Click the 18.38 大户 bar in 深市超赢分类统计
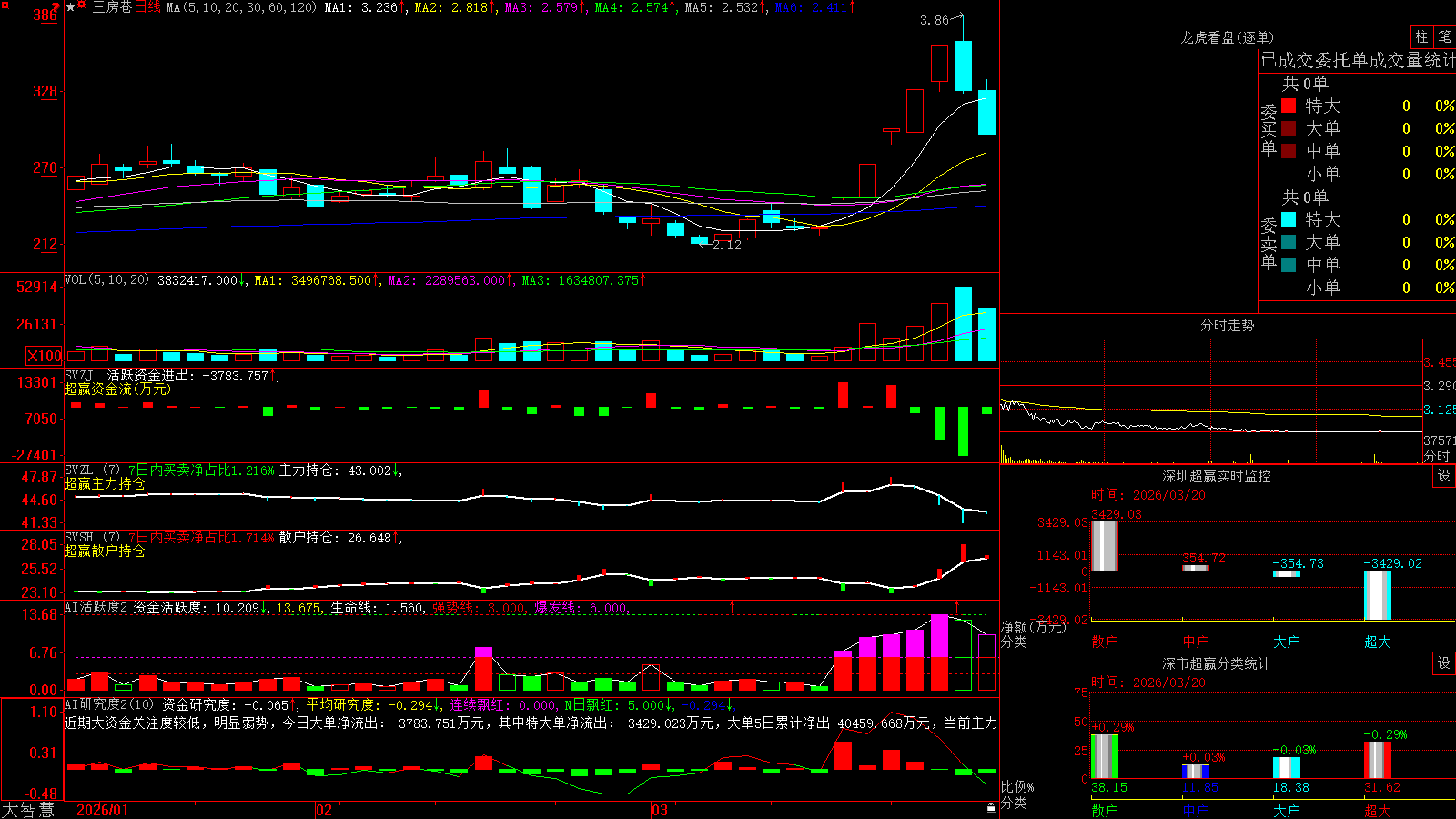The width and height of the screenshot is (1456, 819). pos(1287,768)
